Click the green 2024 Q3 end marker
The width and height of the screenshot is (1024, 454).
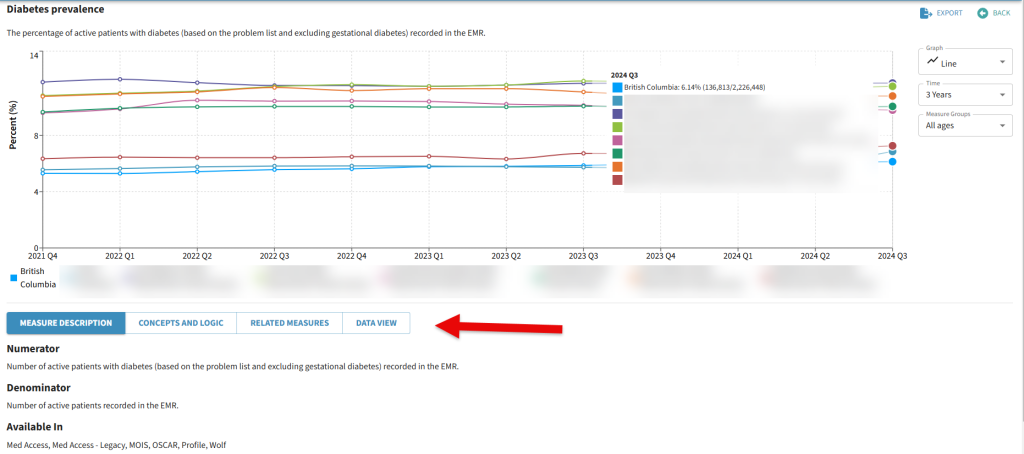pyautogui.click(x=892, y=106)
